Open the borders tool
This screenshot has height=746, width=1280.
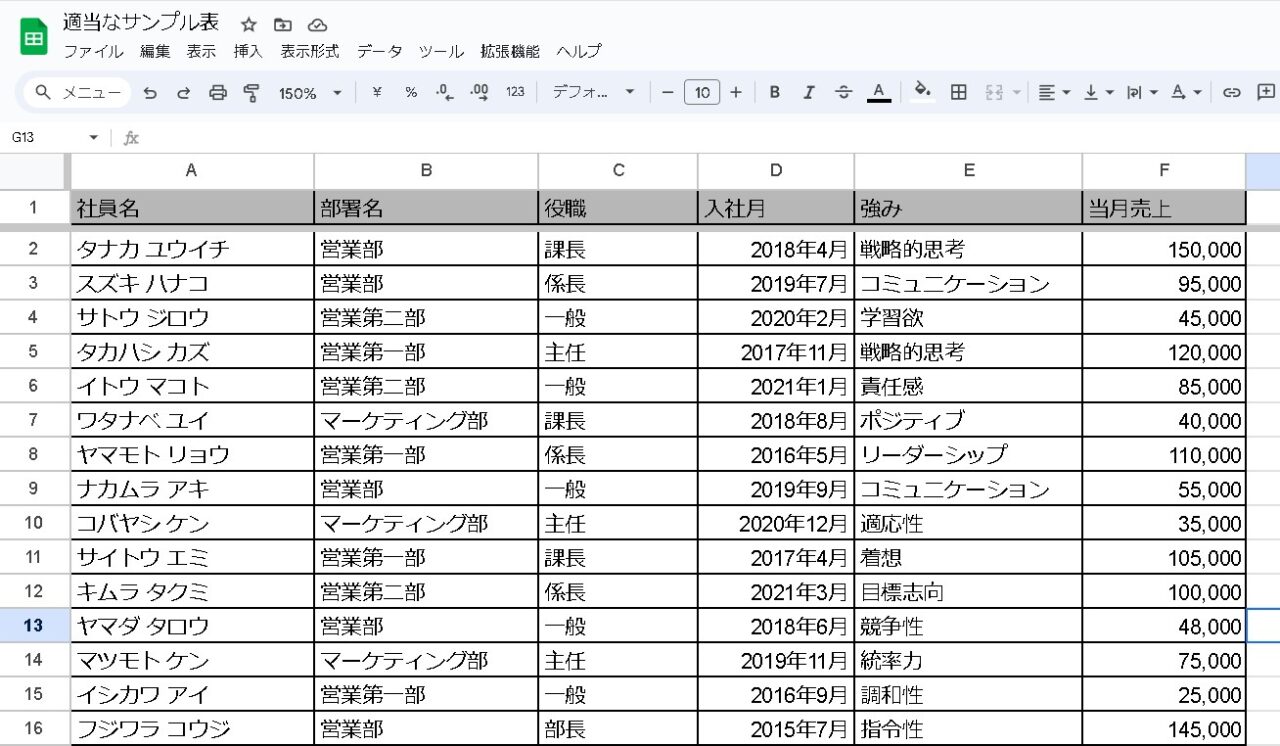point(958,91)
